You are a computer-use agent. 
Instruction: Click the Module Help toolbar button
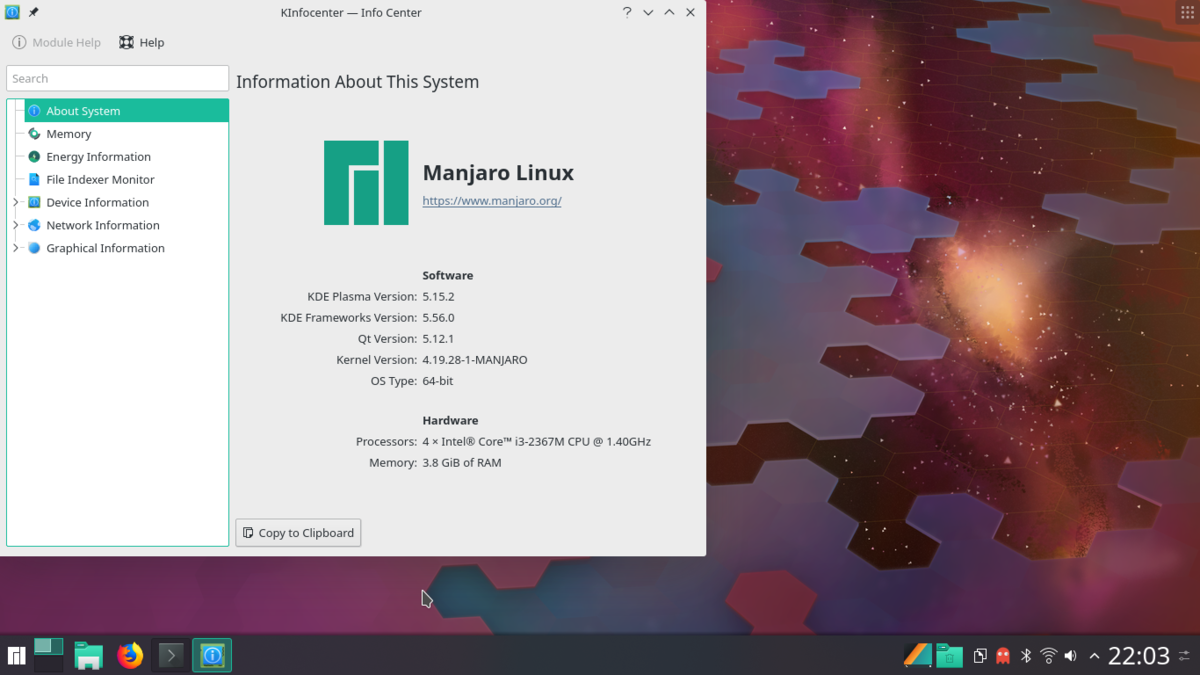(x=56, y=43)
